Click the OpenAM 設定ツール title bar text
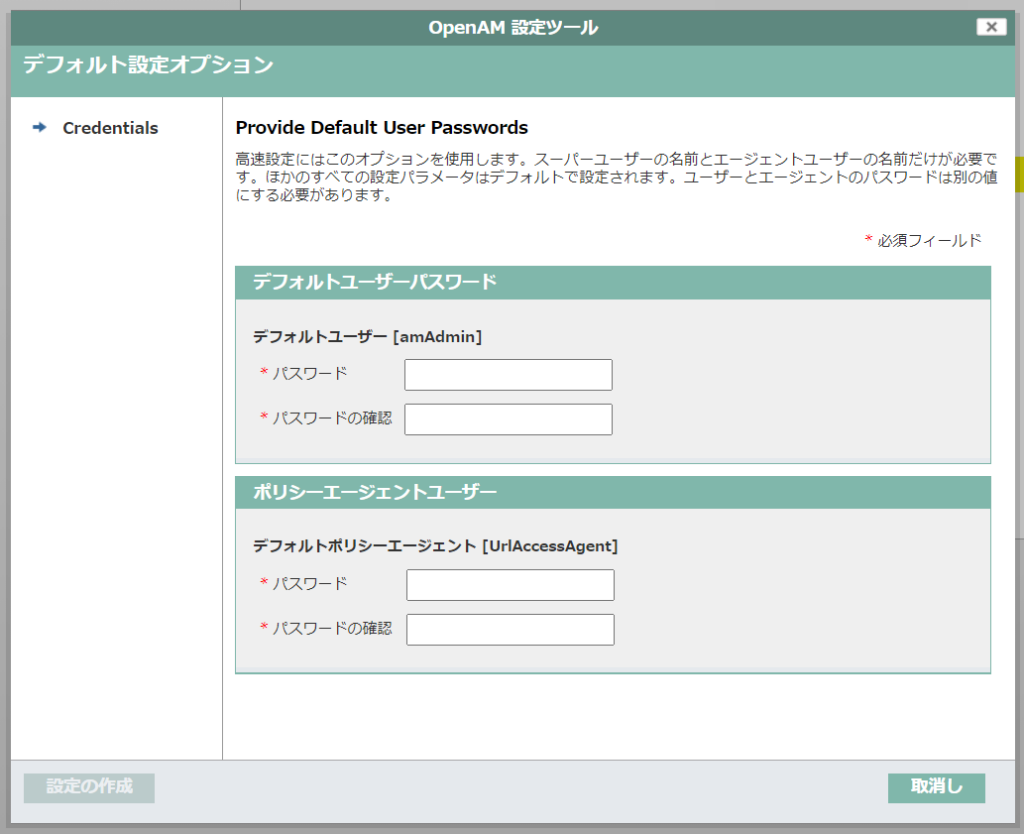Screen dimensions: 1024x834 coord(513,27)
